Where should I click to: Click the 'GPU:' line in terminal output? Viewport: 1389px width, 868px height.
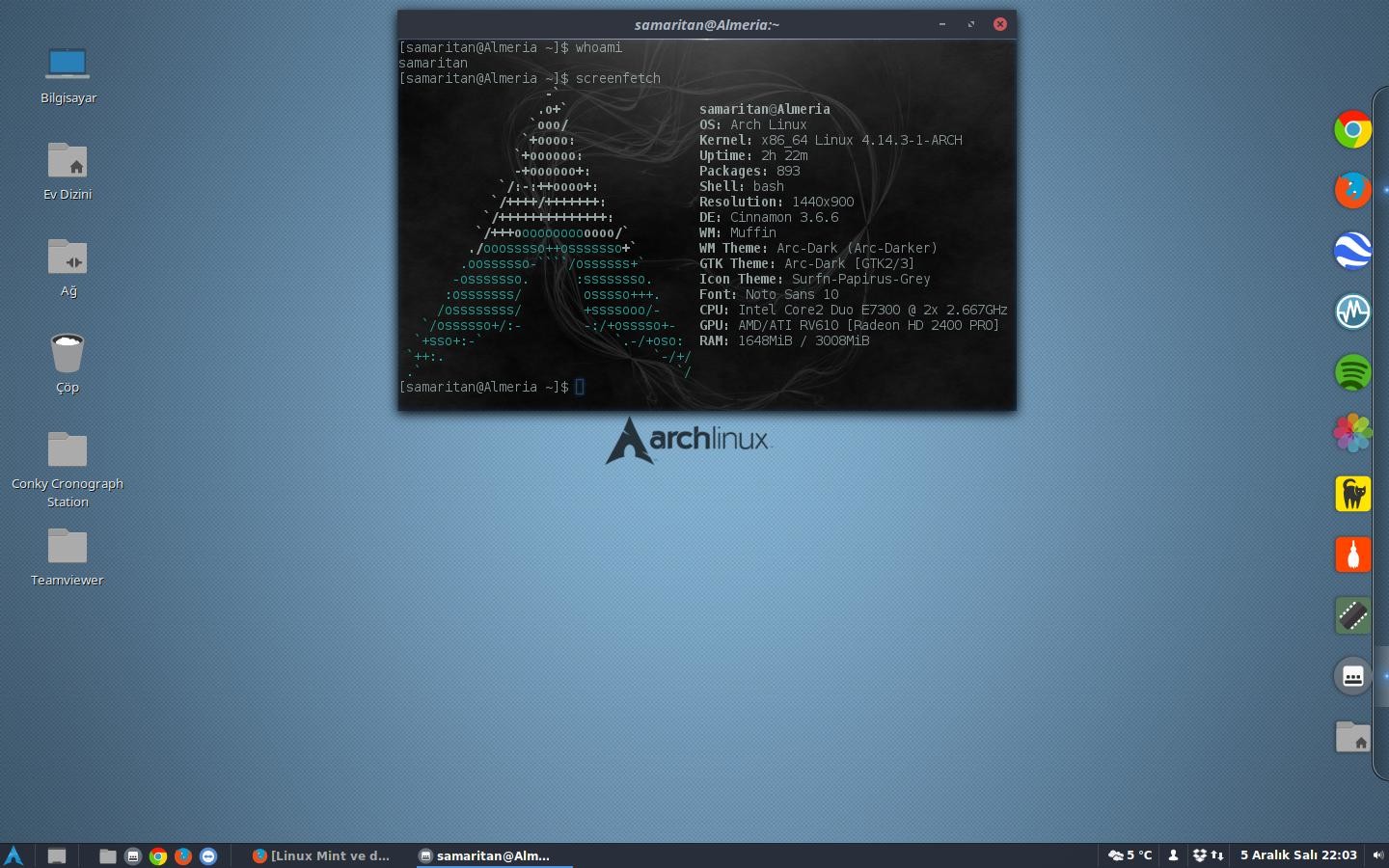pyautogui.click(x=850, y=325)
